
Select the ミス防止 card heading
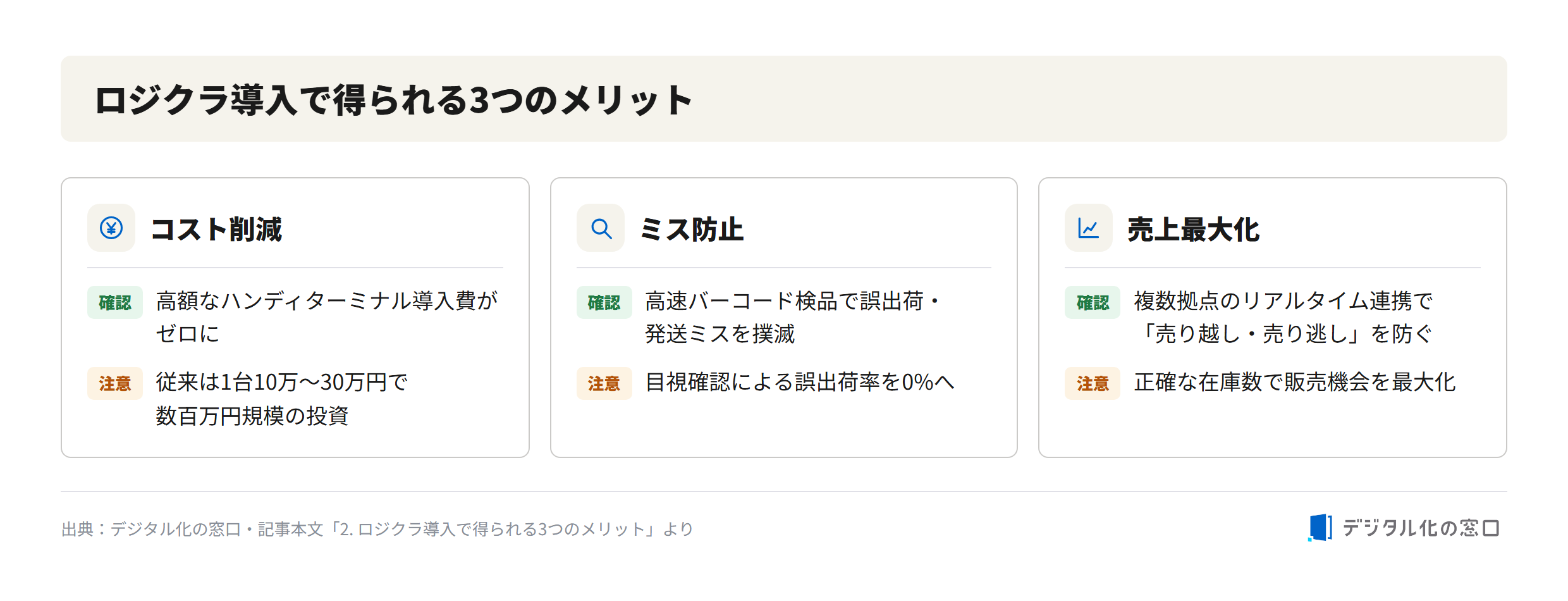692,229
